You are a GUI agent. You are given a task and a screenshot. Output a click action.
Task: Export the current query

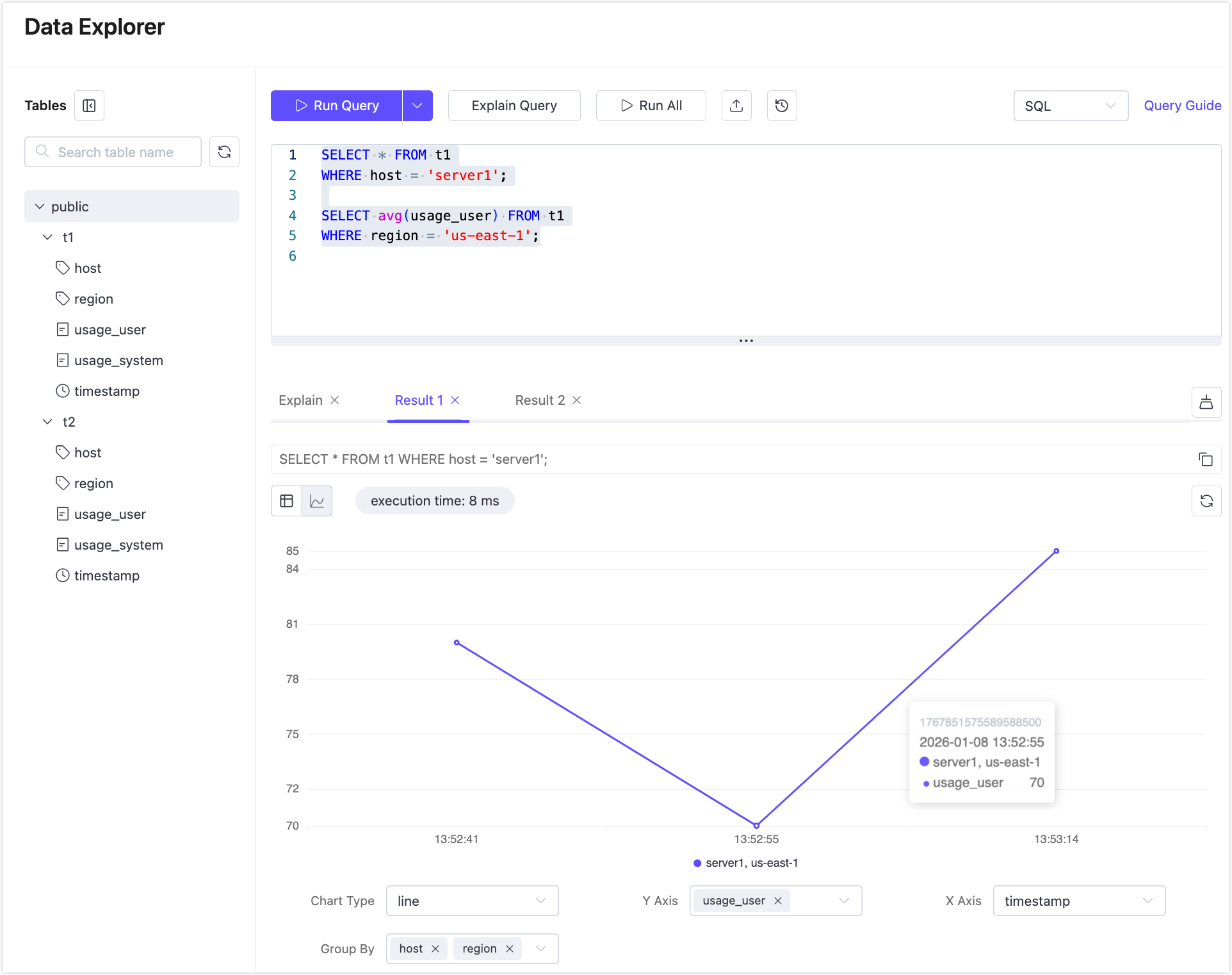coord(736,106)
